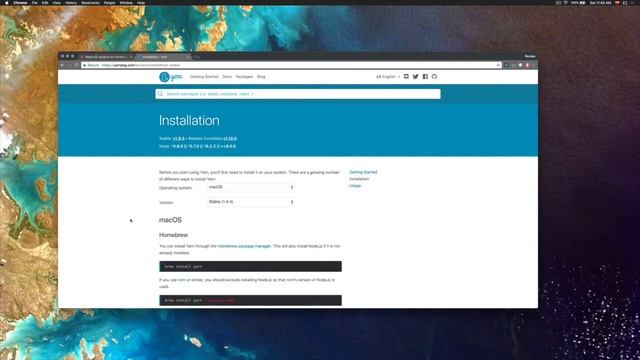640x360 pixels.
Task: Click the browser address bar
Action: tap(290, 65)
